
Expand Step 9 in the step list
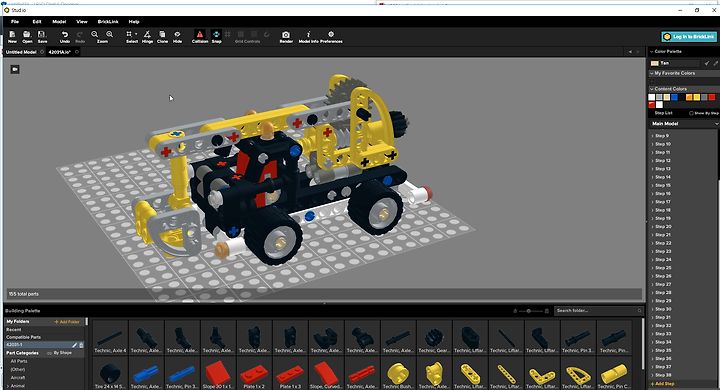tap(652, 136)
